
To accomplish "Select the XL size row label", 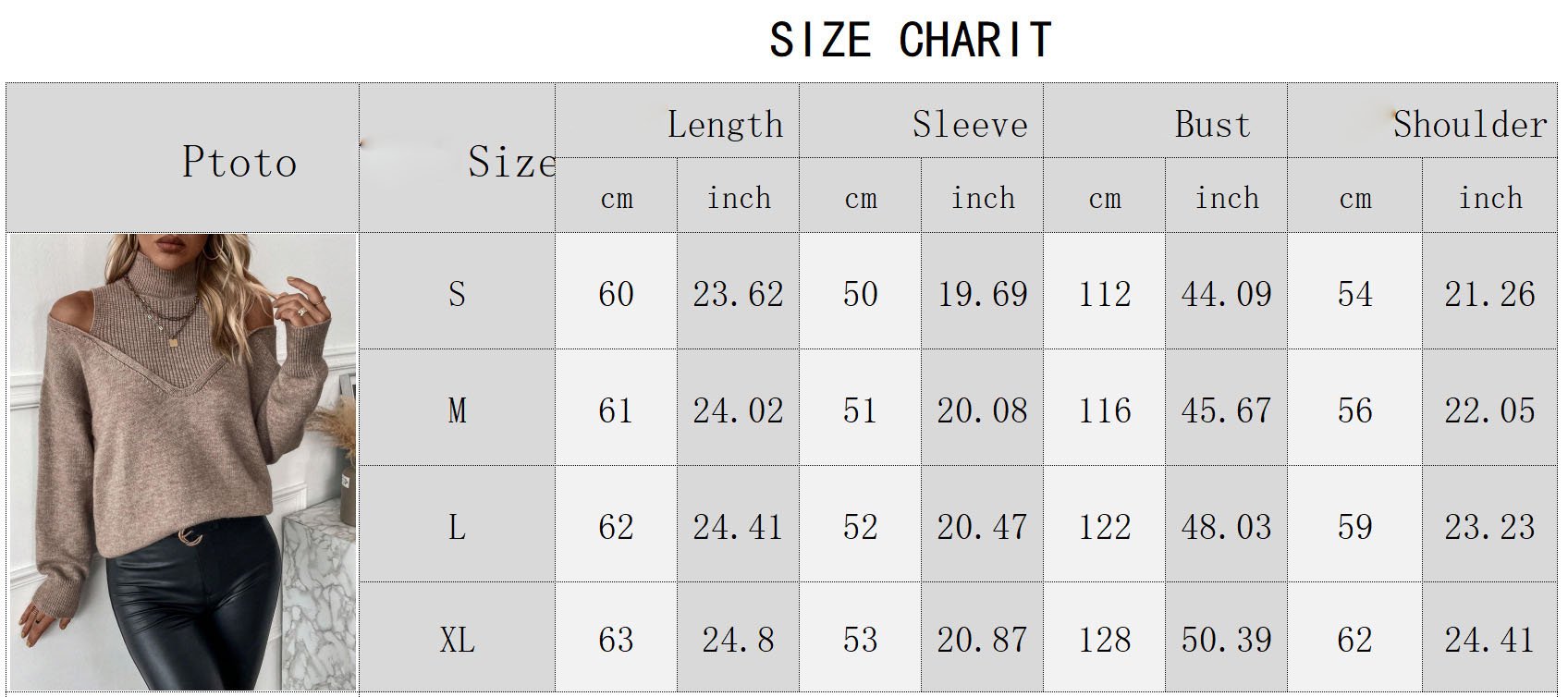I will pos(457,640).
